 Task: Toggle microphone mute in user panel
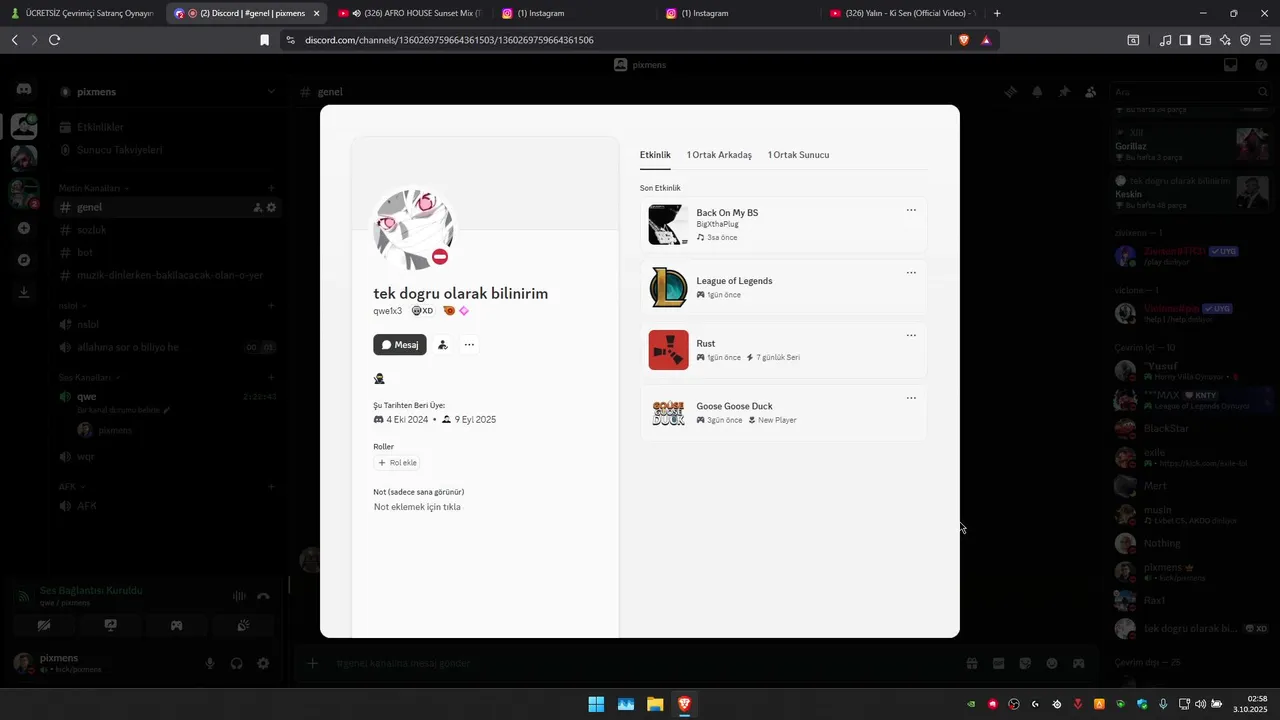pyautogui.click(x=210, y=663)
